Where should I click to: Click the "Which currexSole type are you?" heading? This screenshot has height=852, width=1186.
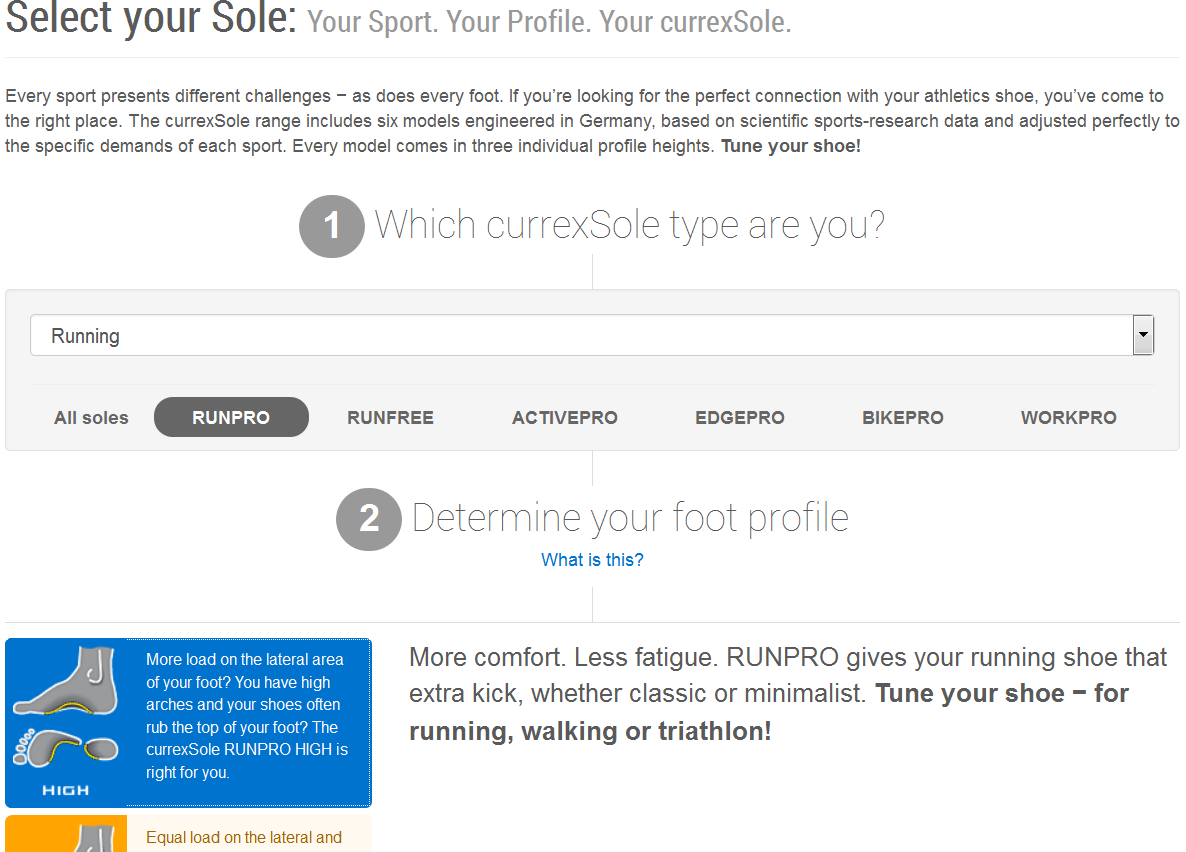point(629,225)
